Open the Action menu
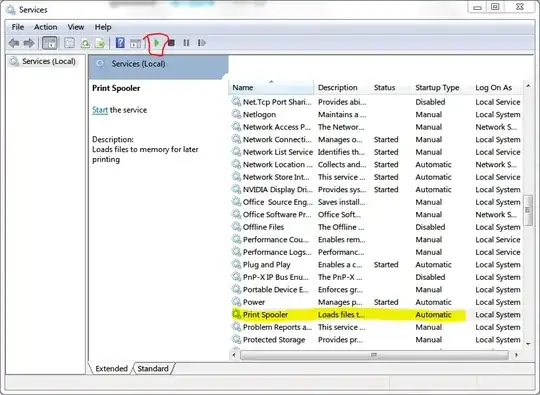 tap(45, 27)
